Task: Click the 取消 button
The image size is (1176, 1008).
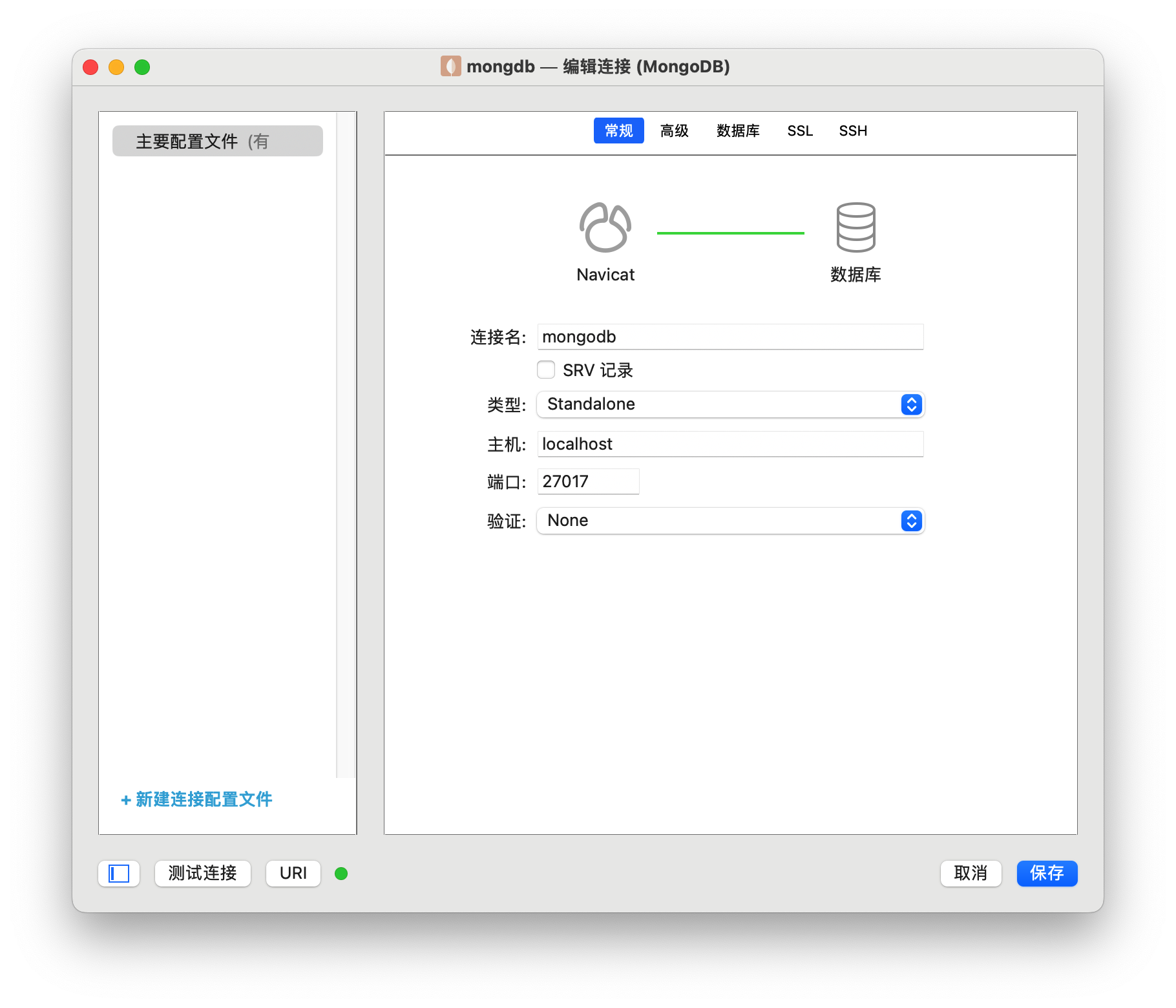Action: pos(971,874)
